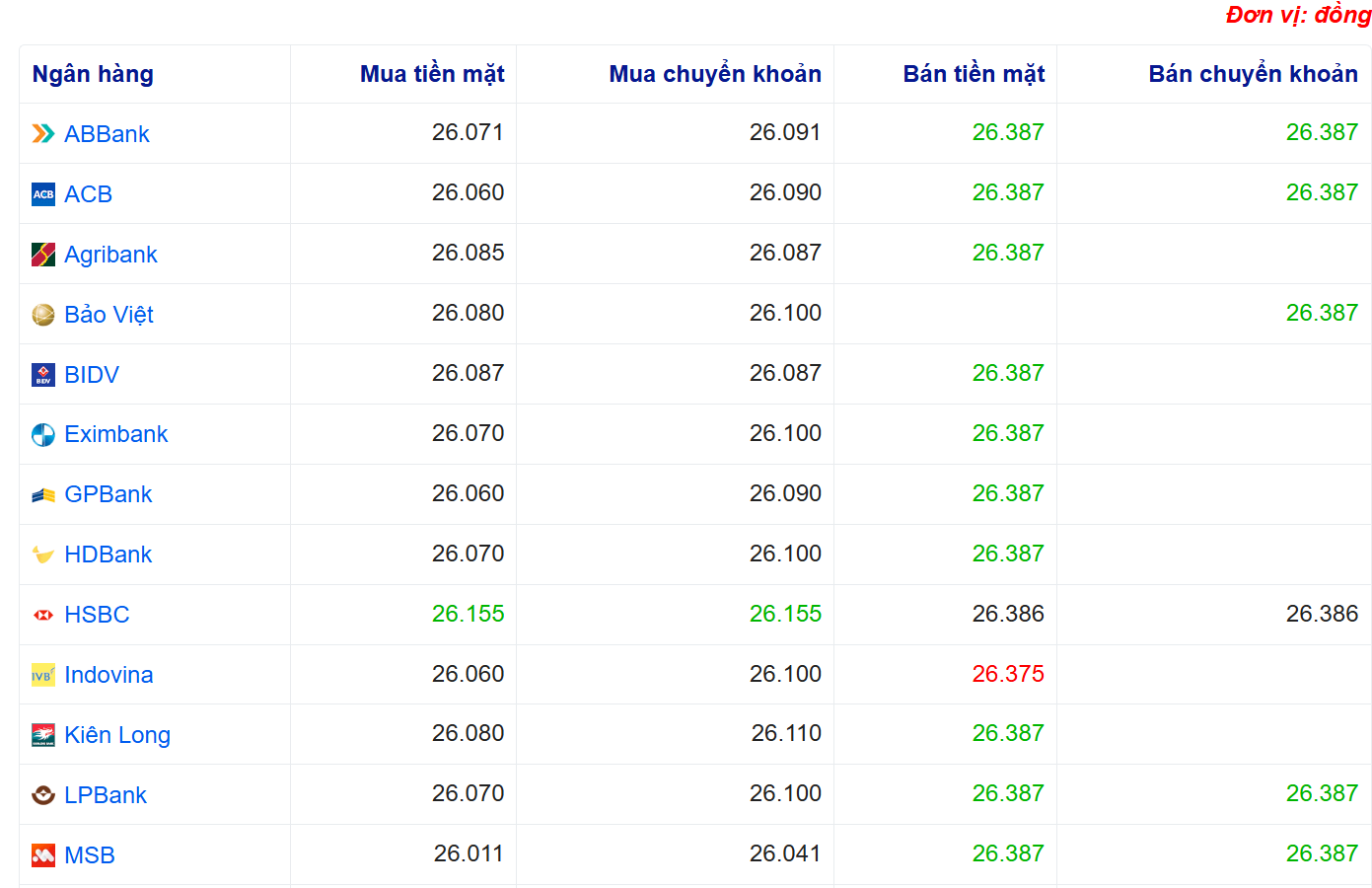Click Indovina's red 26.375 cash sell rate

coord(1007,674)
